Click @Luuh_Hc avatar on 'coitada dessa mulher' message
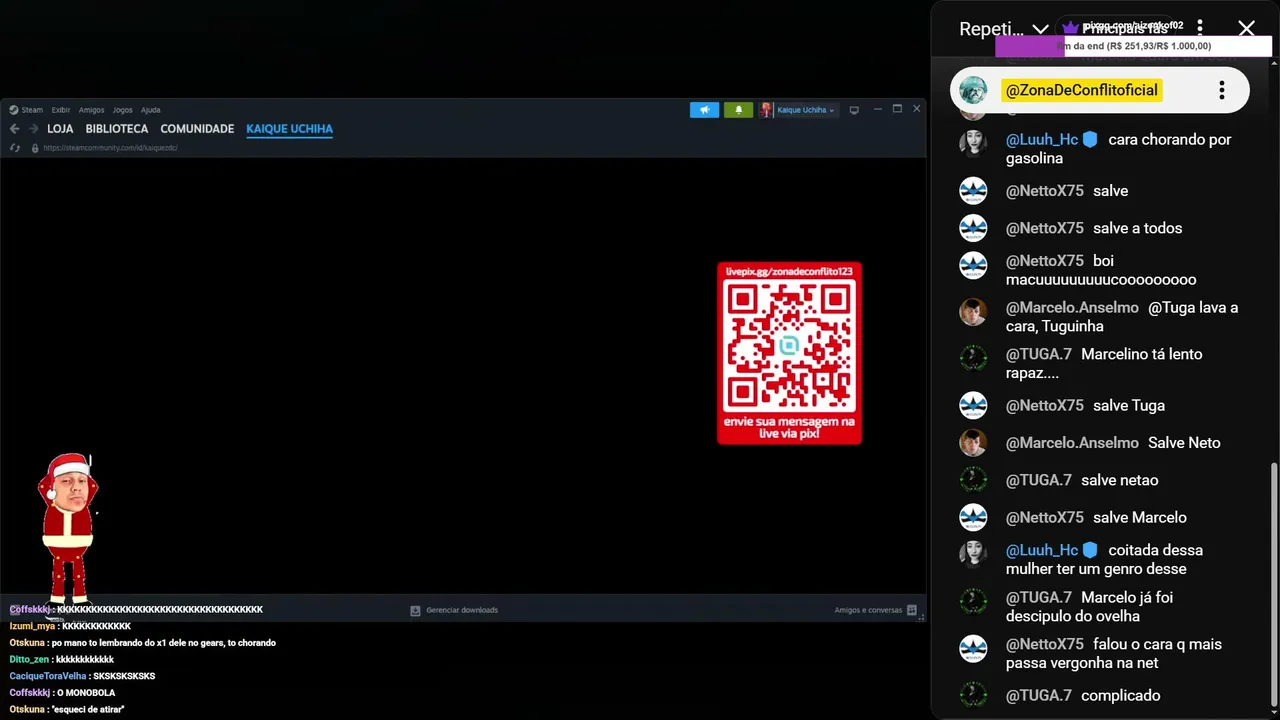Image resolution: width=1280 pixels, height=720 pixels. point(973,553)
